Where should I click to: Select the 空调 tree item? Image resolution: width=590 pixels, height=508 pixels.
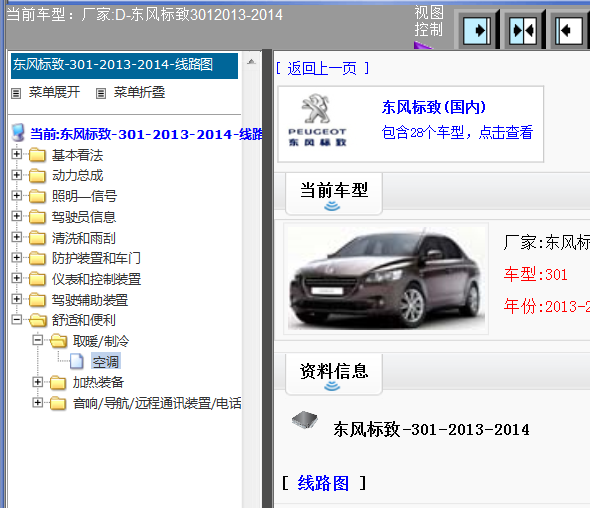pyautogui.click(x=106, y=362)
